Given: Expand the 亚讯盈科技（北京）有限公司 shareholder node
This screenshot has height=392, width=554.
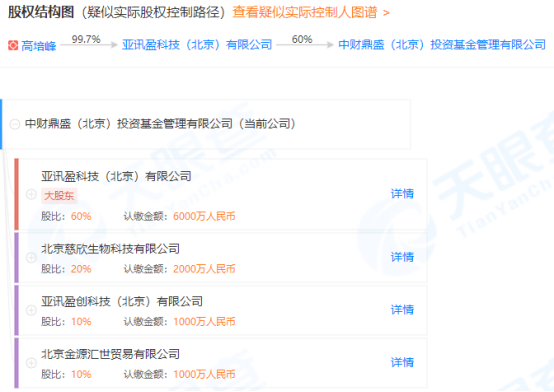Looking at the screenshot, I should pos(31,194).
